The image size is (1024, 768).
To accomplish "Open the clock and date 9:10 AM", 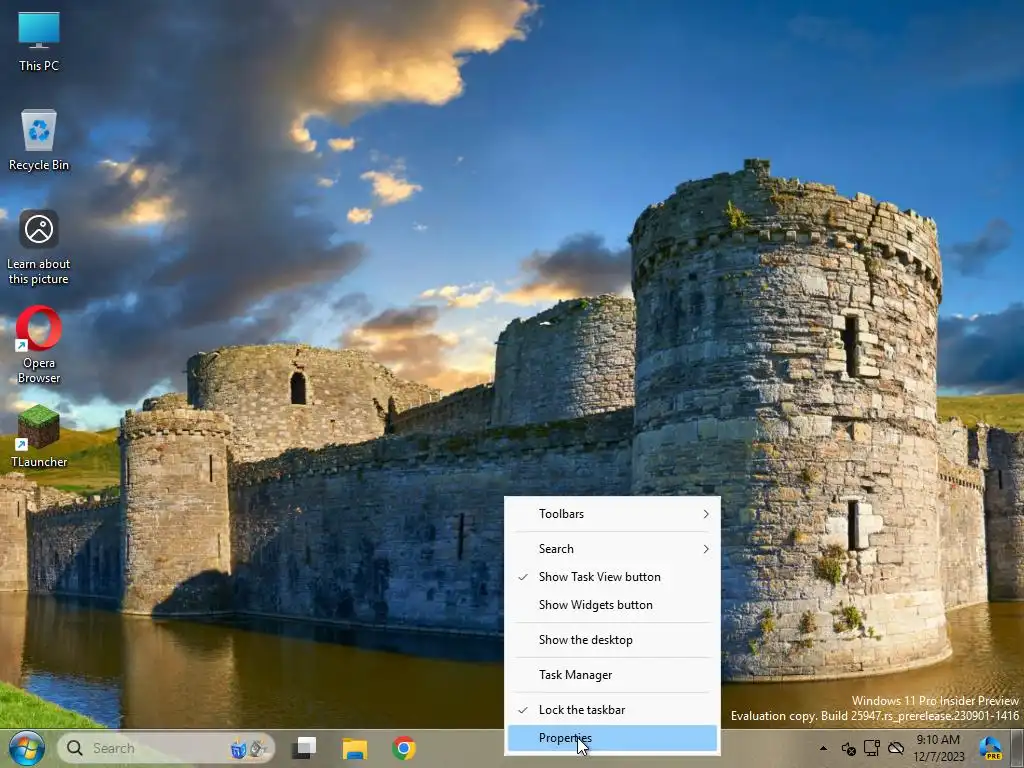I will click(x=938, y=748).
